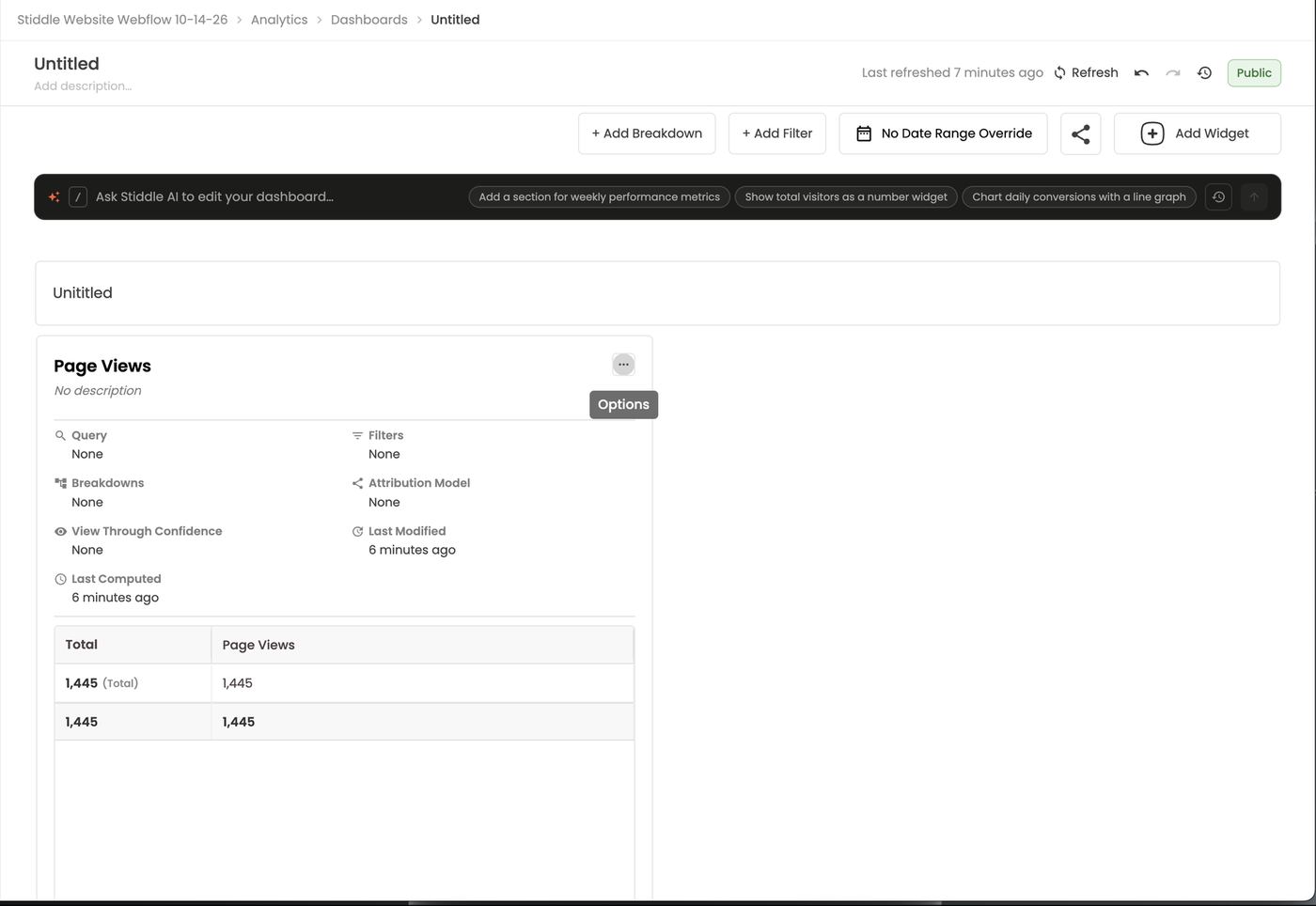
Task: Click Last refreshed 7 minutes ago text
Action: tap(952, 72)
